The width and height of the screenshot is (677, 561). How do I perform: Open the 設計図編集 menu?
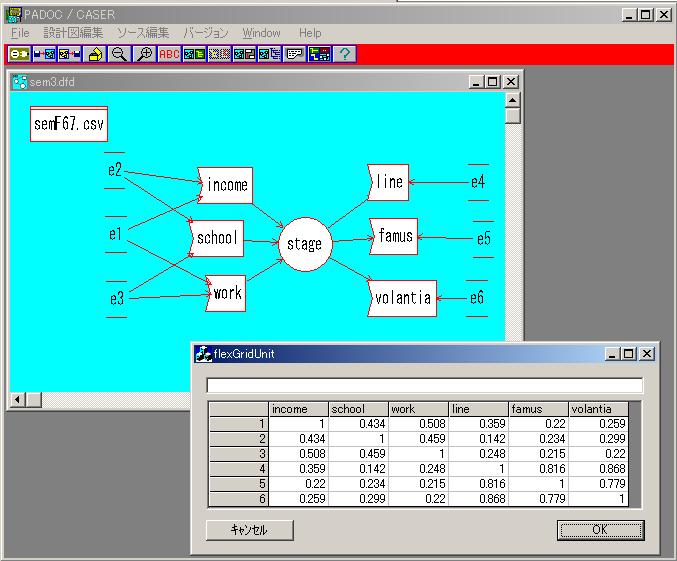click(x=73, y=33)
